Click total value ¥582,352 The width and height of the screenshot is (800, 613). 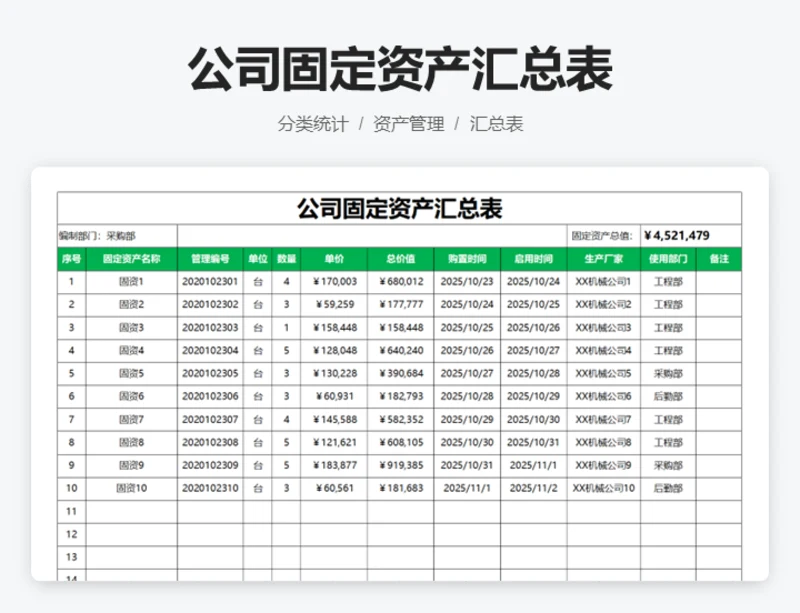pyautogui.click(x=401, y=420)
